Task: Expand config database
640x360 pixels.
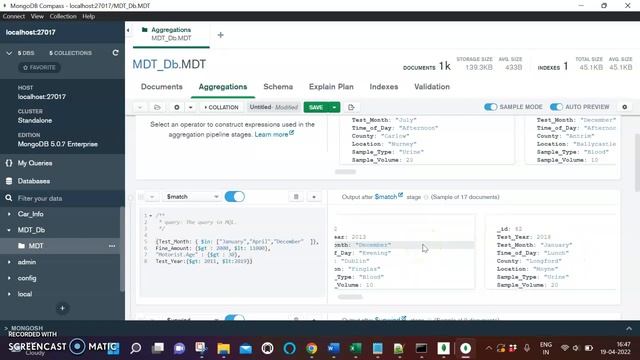Action: [9, 278]
